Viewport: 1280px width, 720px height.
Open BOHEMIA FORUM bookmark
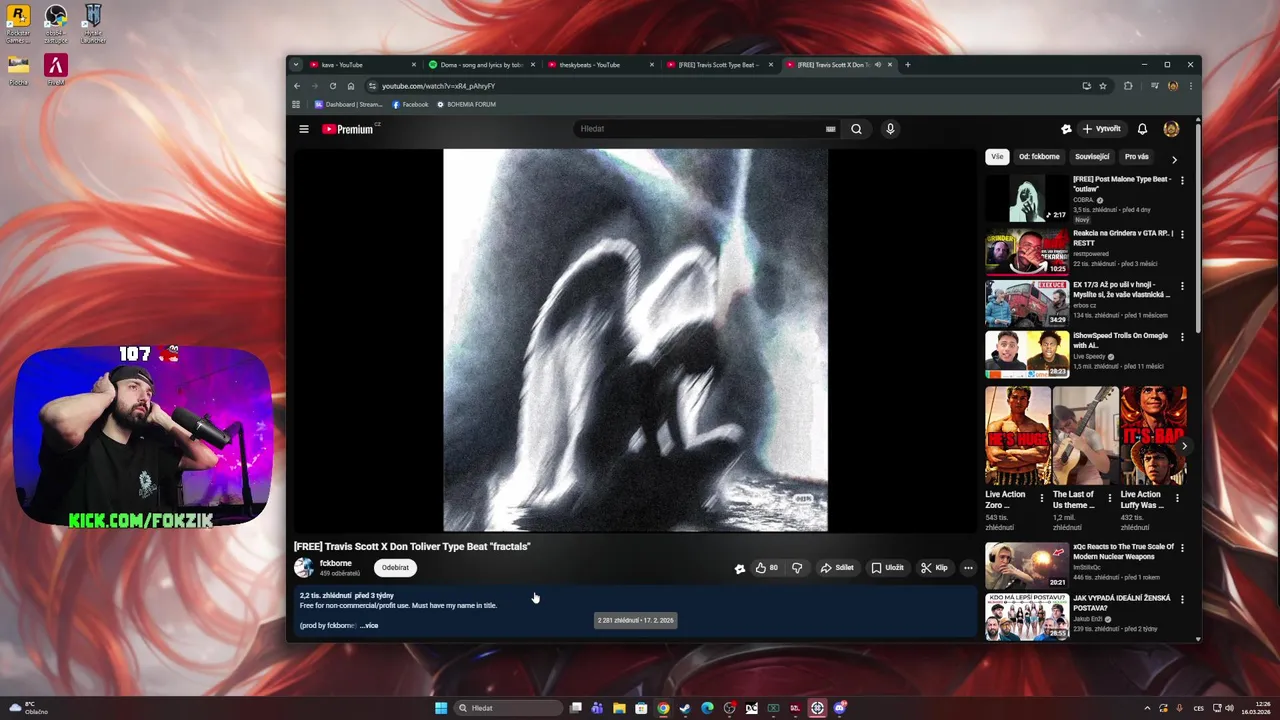coord(466,104)
